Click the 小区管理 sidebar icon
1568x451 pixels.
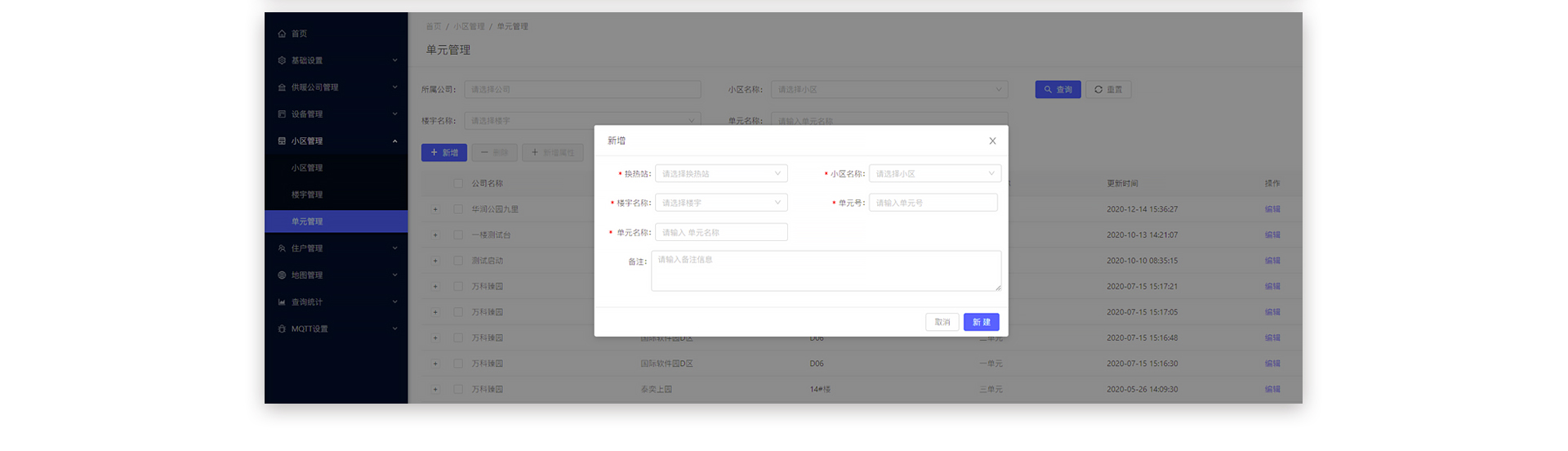tap(282, 141)
